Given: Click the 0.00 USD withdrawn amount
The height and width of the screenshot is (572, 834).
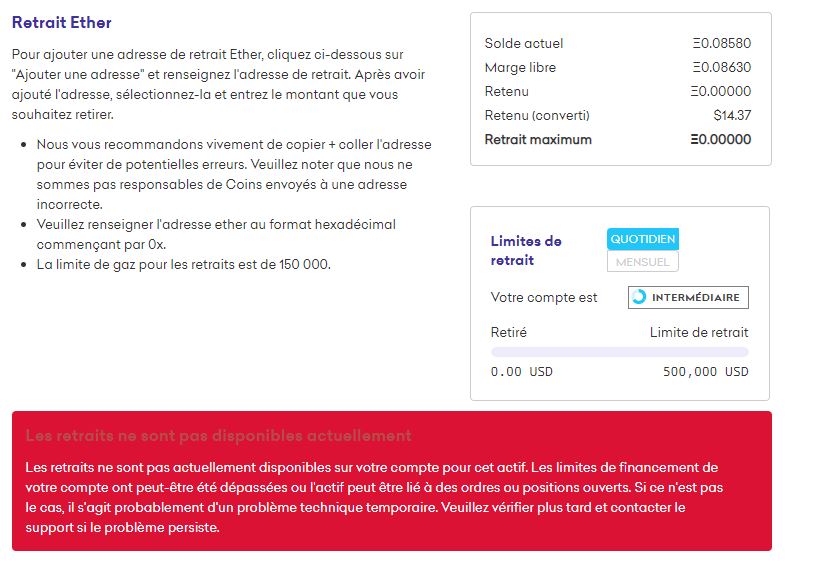Looking at the screenshot, I should (521, 372).
